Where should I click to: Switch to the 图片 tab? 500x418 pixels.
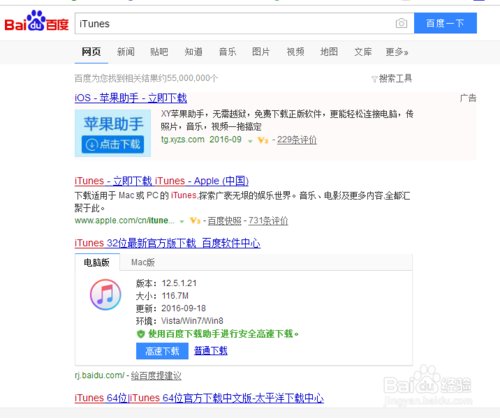(261, 52)
